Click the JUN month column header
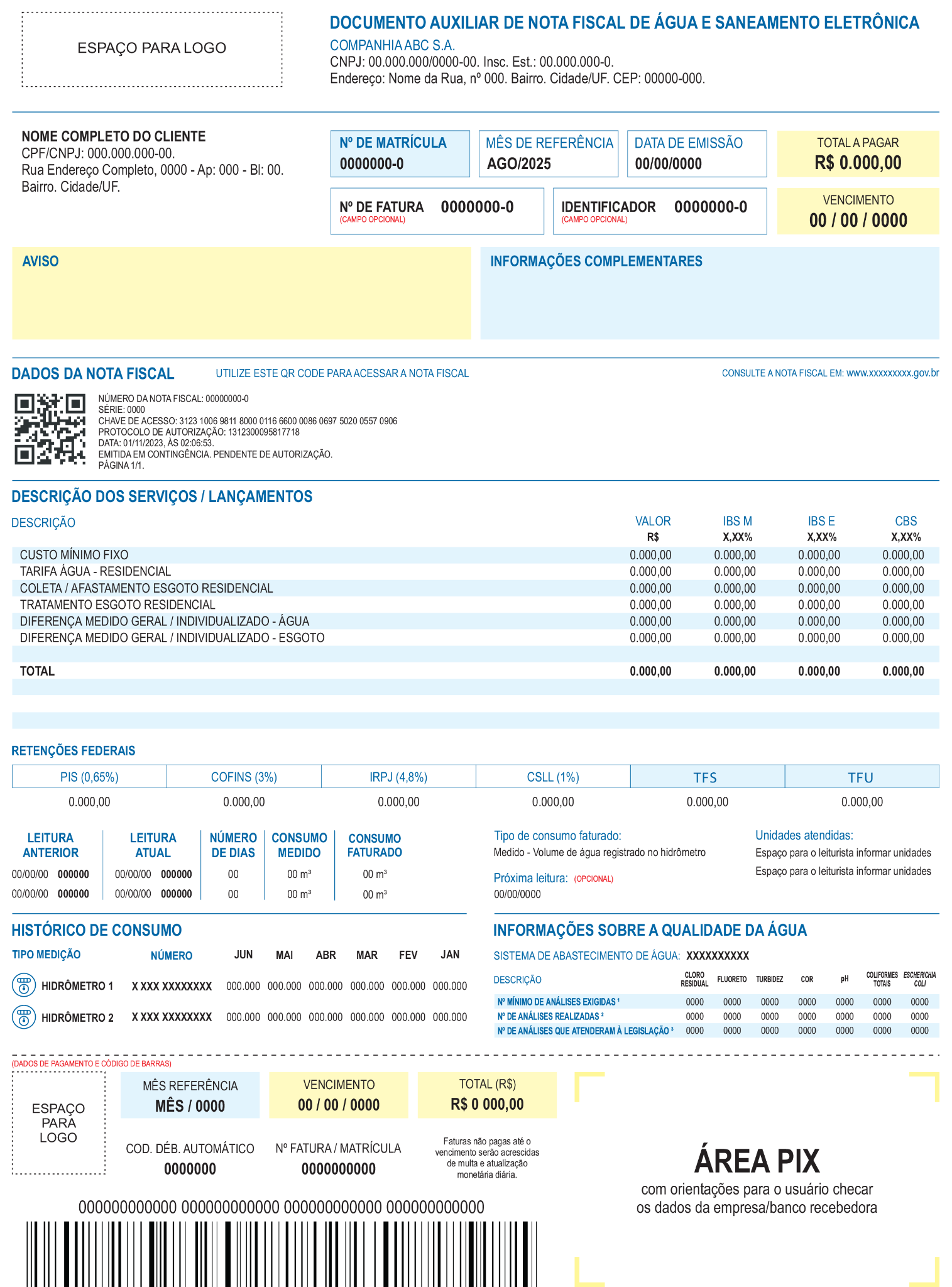Viewport: 952px width, 1287px height. pos(243,955)
